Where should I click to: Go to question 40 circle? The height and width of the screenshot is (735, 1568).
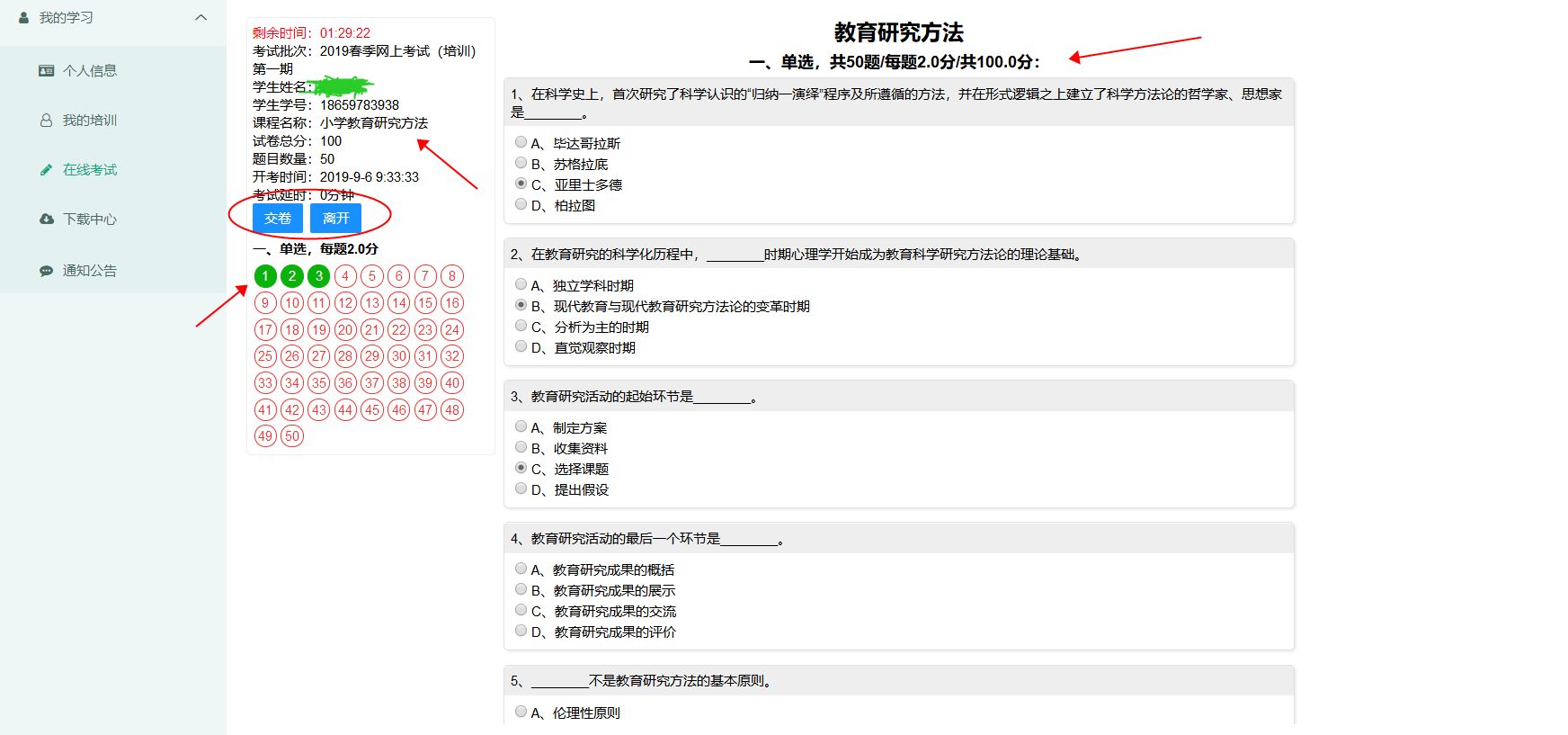point(452,383)
